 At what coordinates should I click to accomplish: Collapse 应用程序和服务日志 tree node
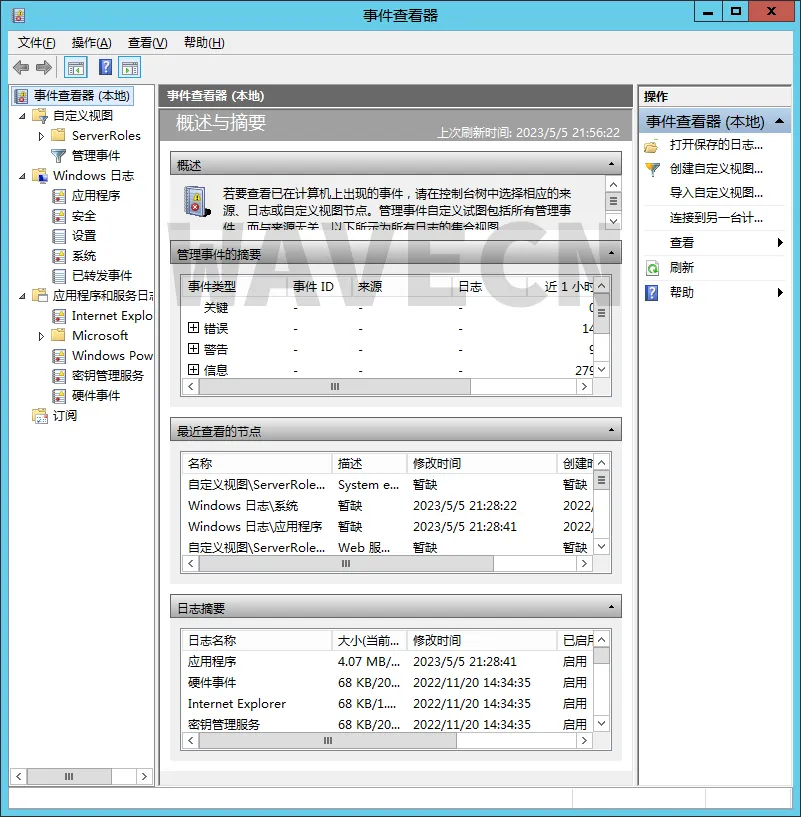22,296
